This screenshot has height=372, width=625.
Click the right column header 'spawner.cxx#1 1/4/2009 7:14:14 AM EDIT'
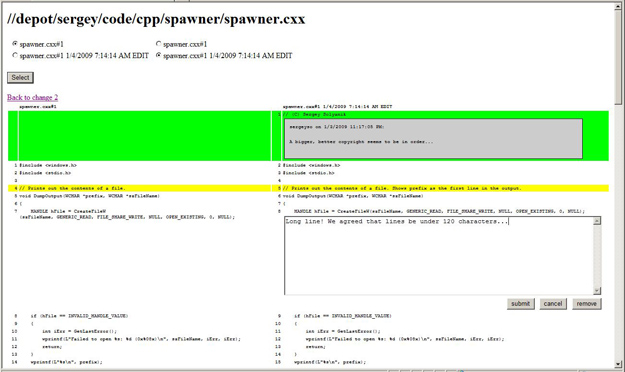(x=337, y=106)
